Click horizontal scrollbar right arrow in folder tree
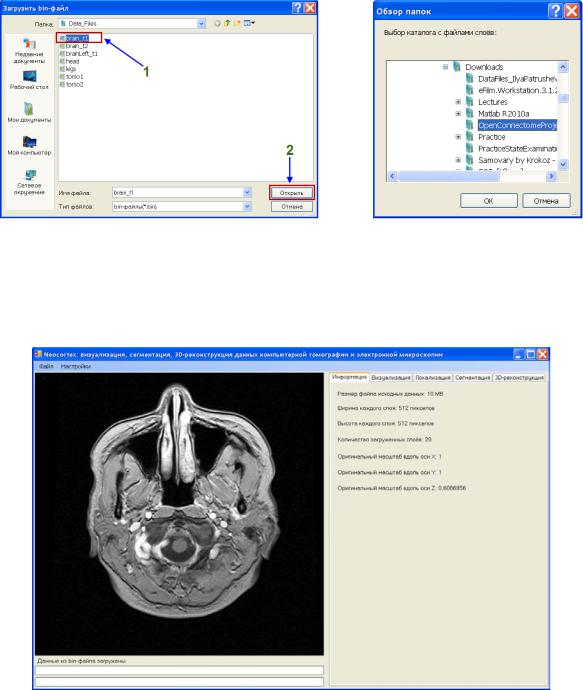Viewport: 583px width, 690px height. 551,176
